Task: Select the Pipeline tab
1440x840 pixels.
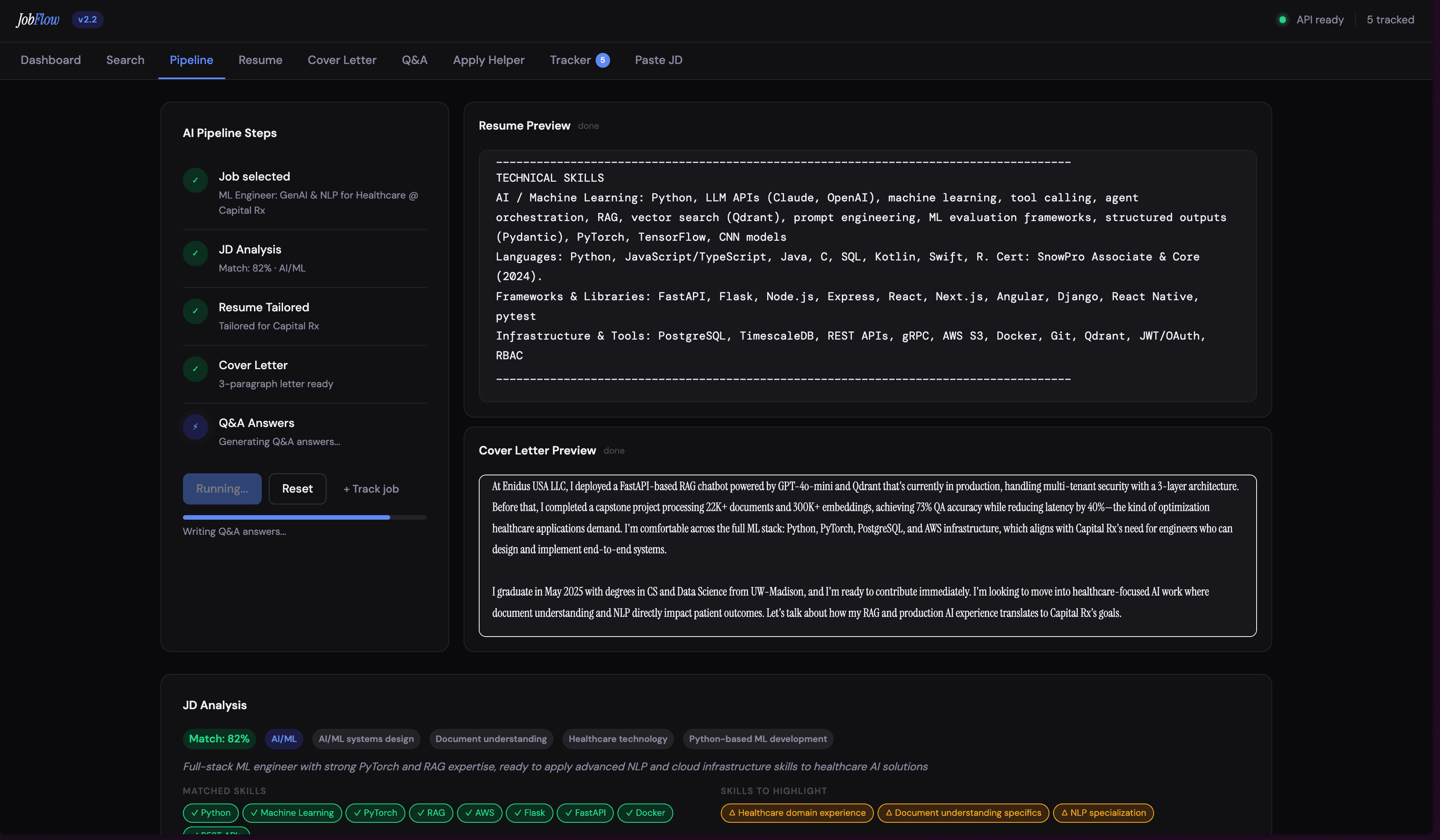Action: [192, 60]
